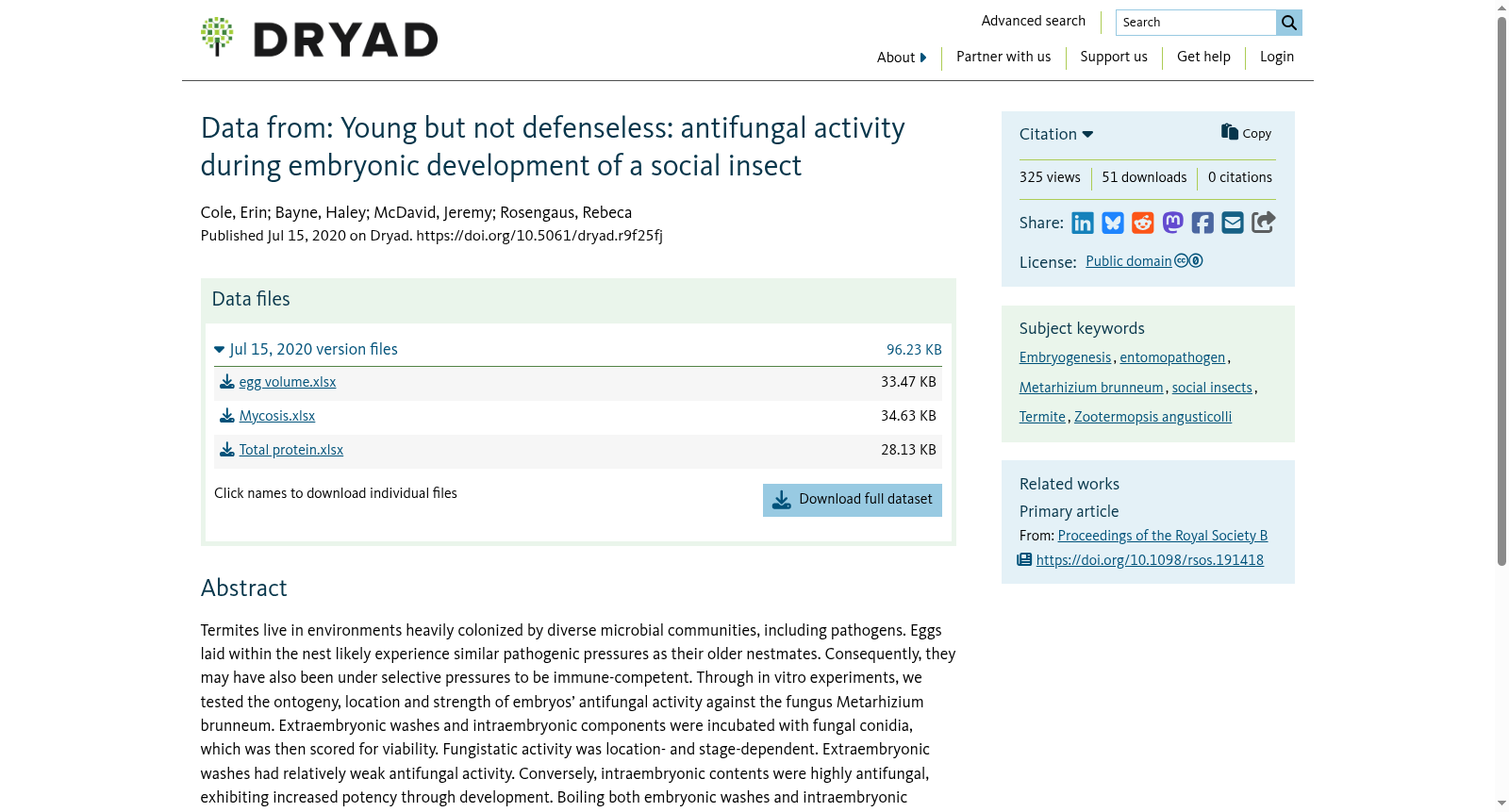Click the "51 downloads" count

[x=1144, y=177]
